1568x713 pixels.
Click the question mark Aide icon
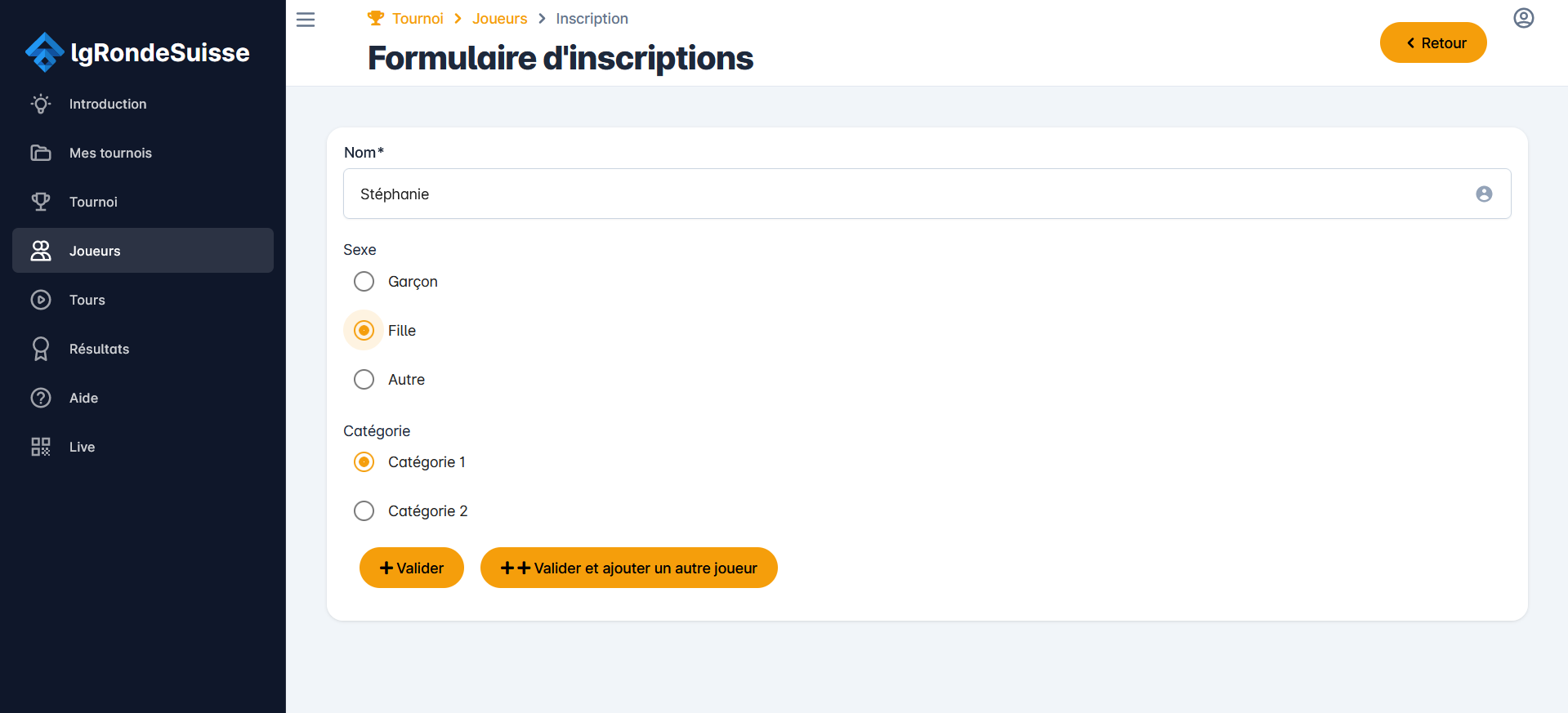[x=41, y=398]
